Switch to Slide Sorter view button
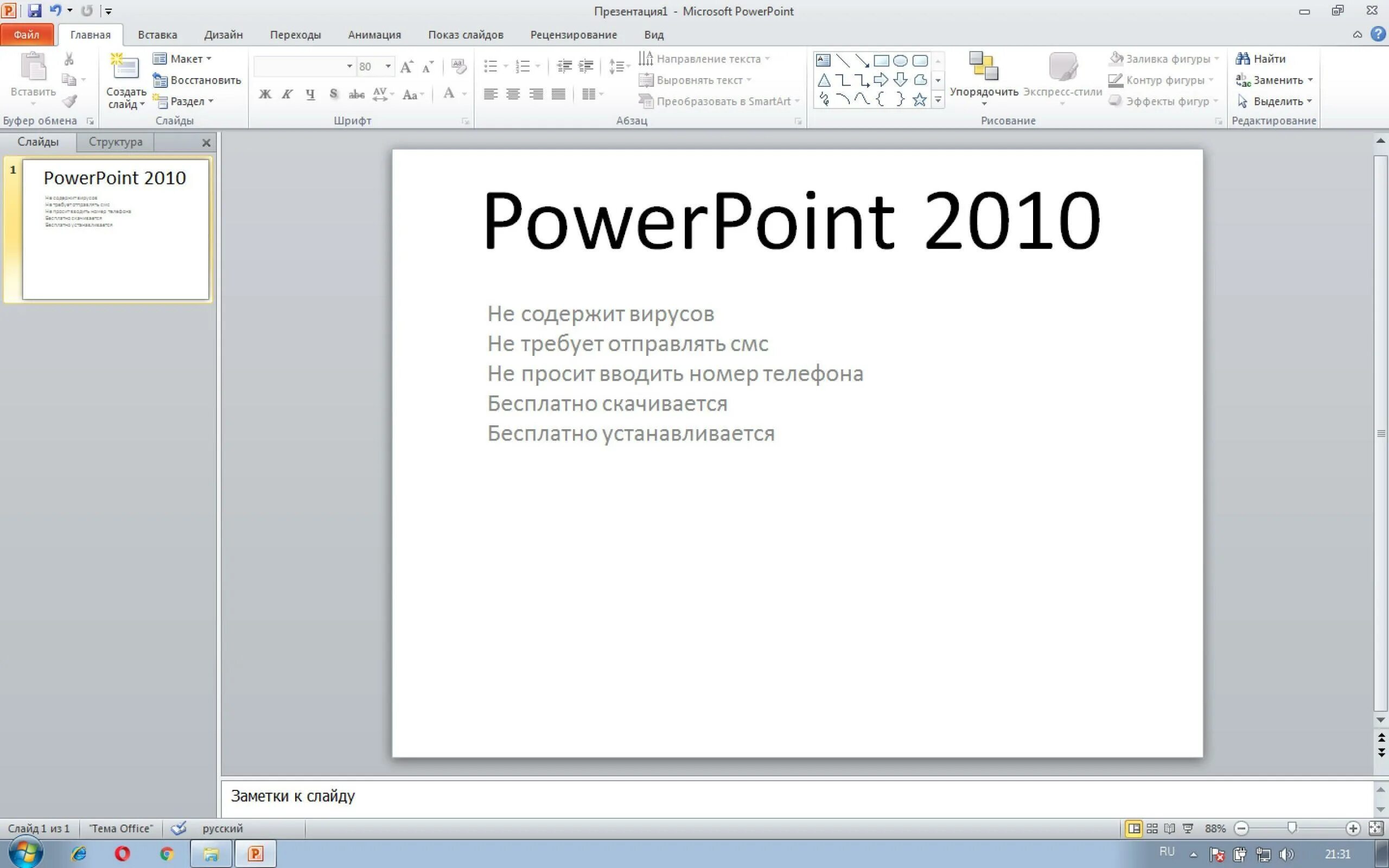This screenshot has height=868, width=1389. click(1152, 828)
